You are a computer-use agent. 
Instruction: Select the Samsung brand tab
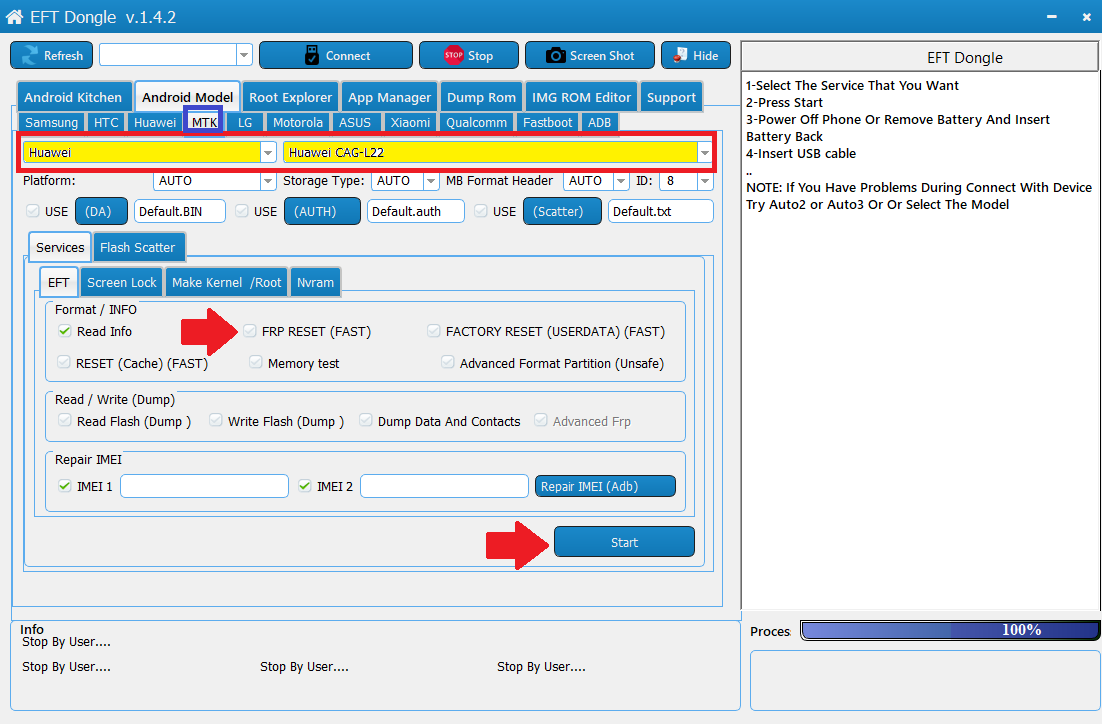click(51, 122)
